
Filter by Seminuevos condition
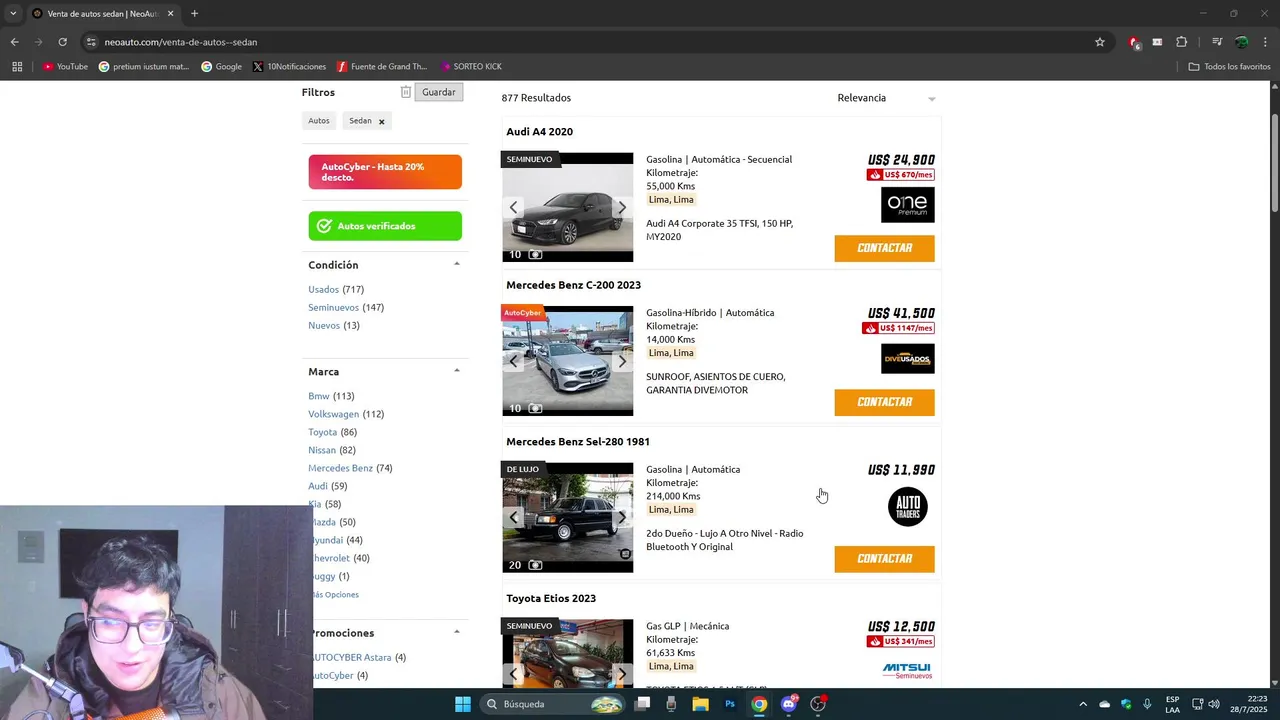(x=333, y=307)
